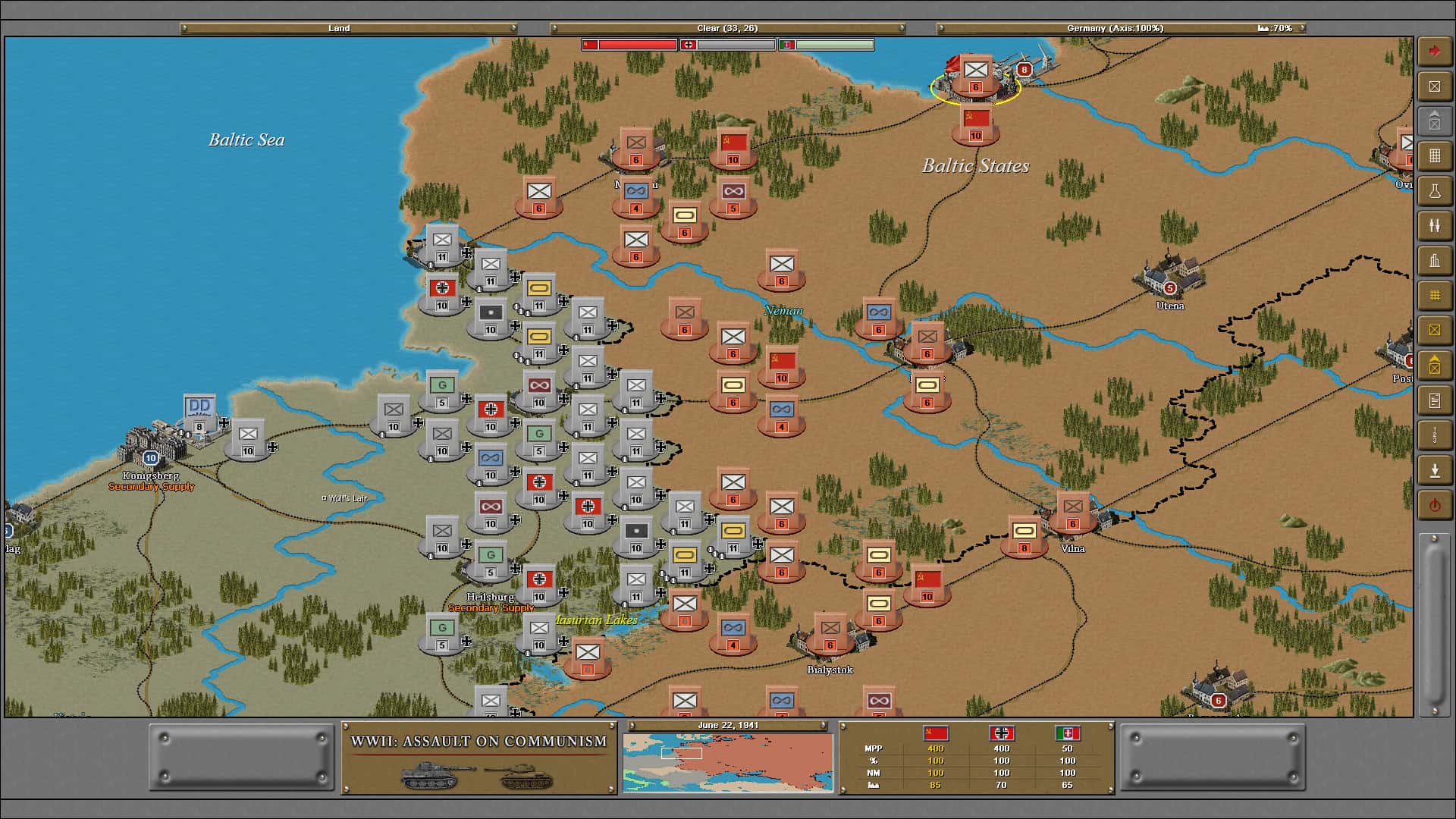End the turn with the red arrow button
The image size is (1456, 819).
tap(1434, 51)
